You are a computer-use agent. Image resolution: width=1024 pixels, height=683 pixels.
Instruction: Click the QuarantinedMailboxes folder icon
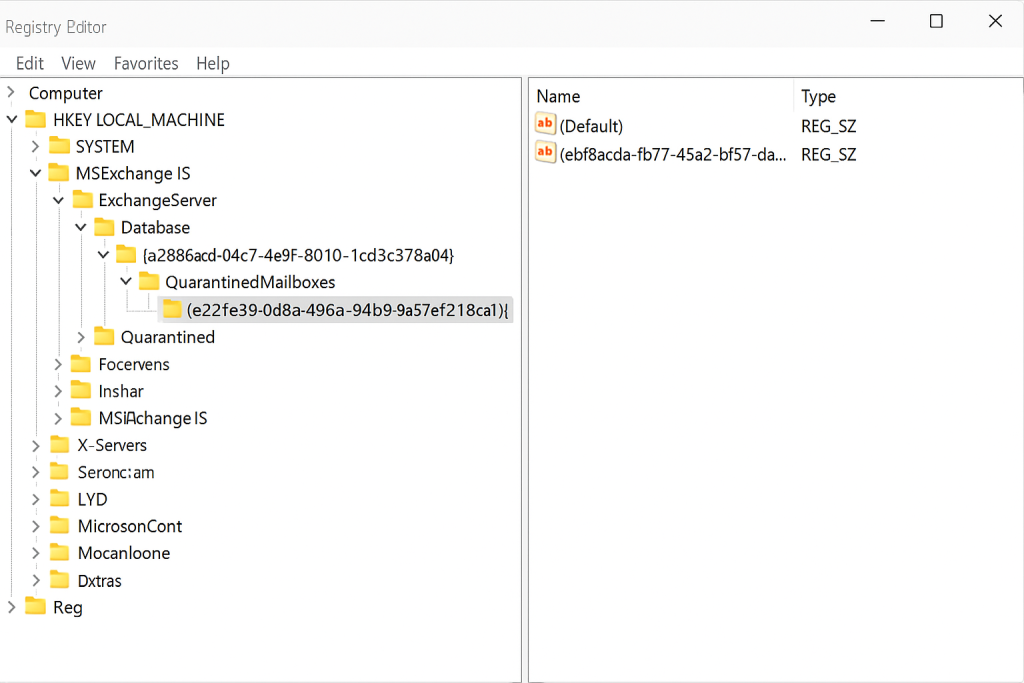(x=149, y=282)
